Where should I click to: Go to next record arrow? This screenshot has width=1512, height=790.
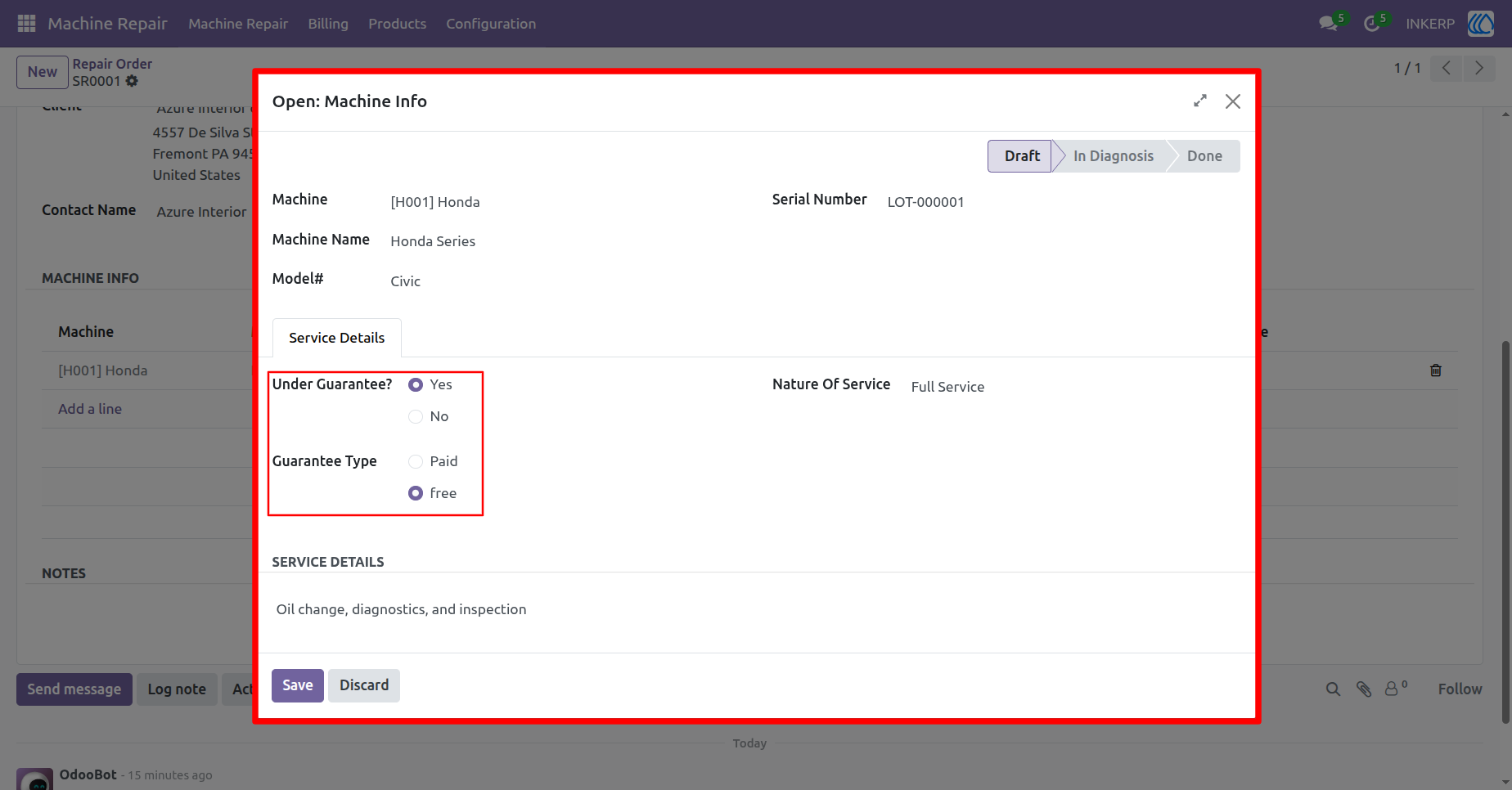point(1479,68)
